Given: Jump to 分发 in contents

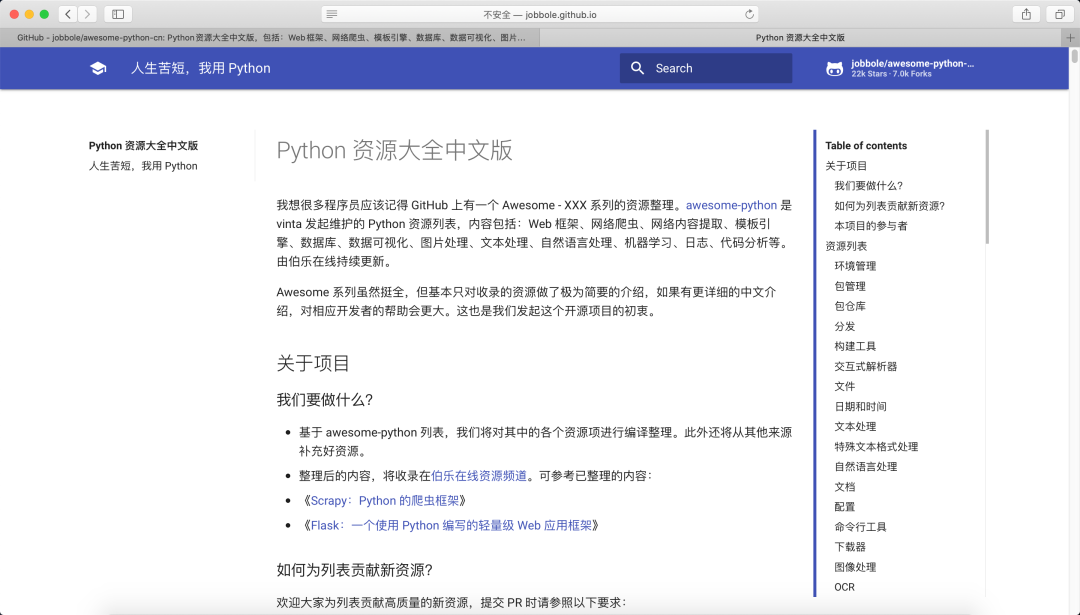Looking at the screenshot, I should coord(844,326).
